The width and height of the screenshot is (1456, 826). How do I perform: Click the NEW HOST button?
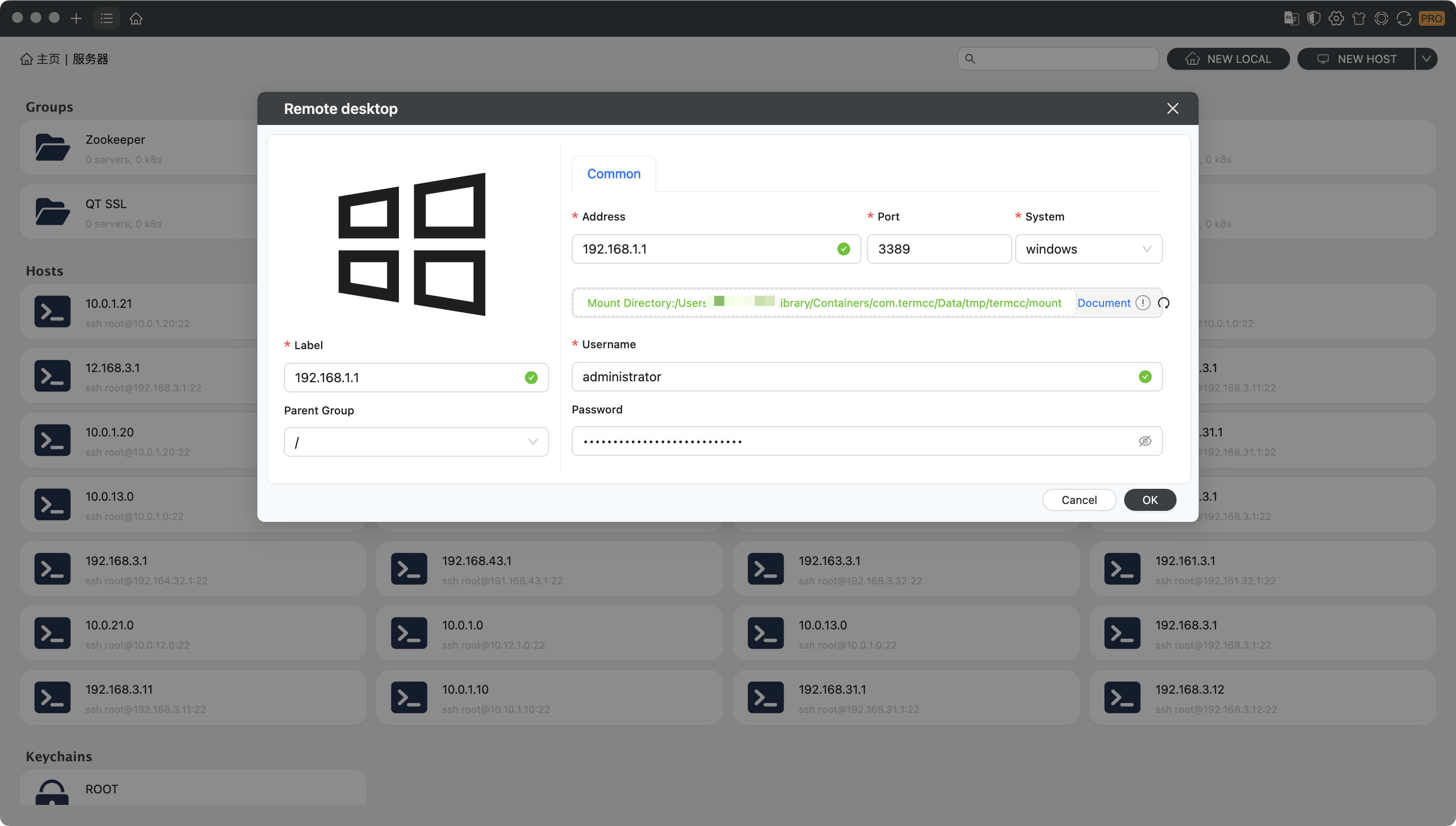click(x=1357, y=58)
